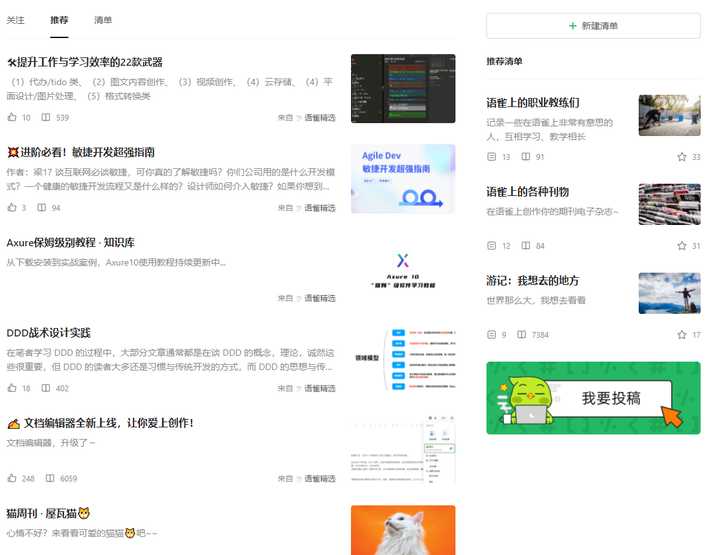Like the 提升工作与学习效率 article thumbs-up icon

12,117
